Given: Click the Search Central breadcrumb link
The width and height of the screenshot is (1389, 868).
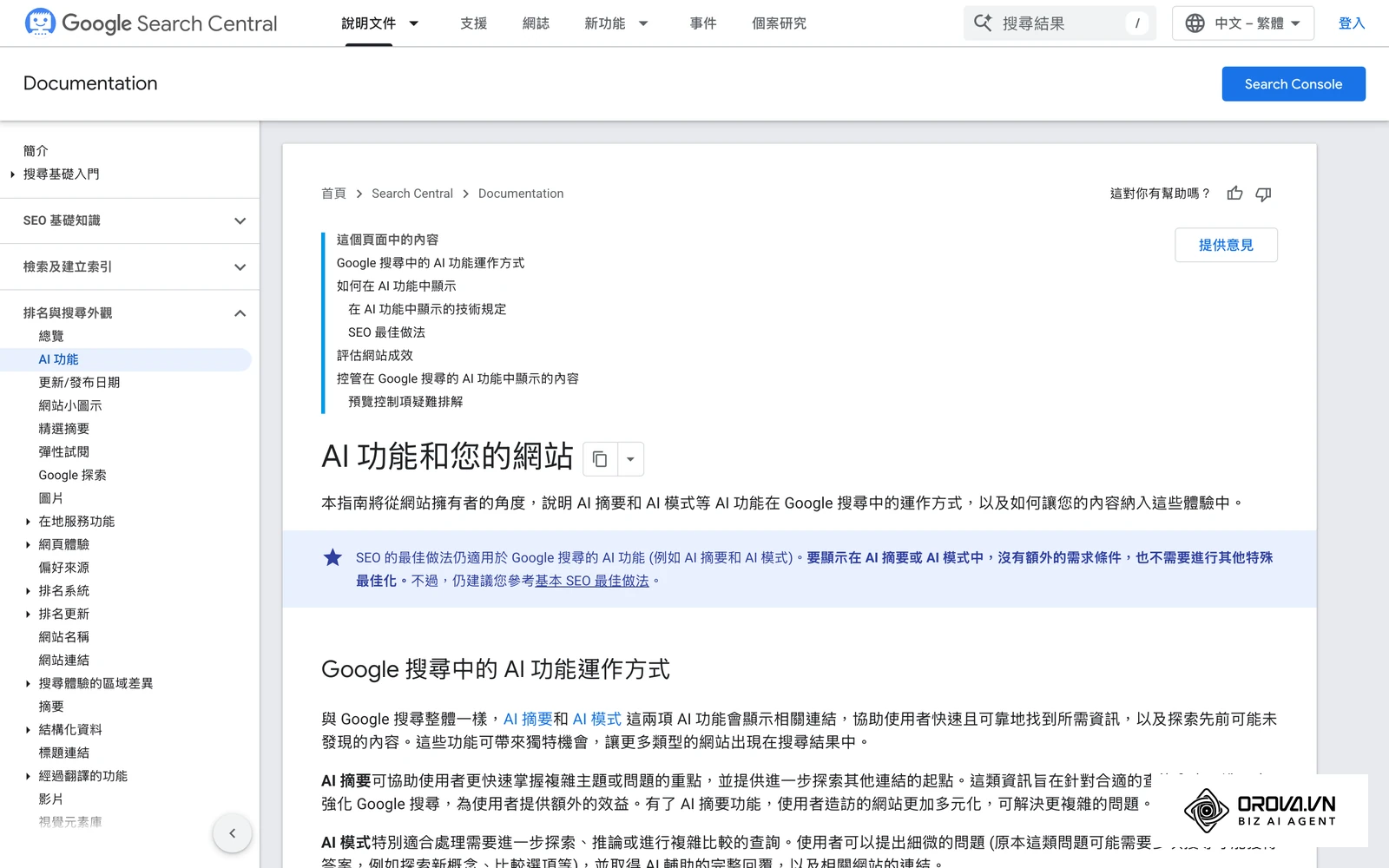Looking at the screenshot, I should [x=412, y=194].
